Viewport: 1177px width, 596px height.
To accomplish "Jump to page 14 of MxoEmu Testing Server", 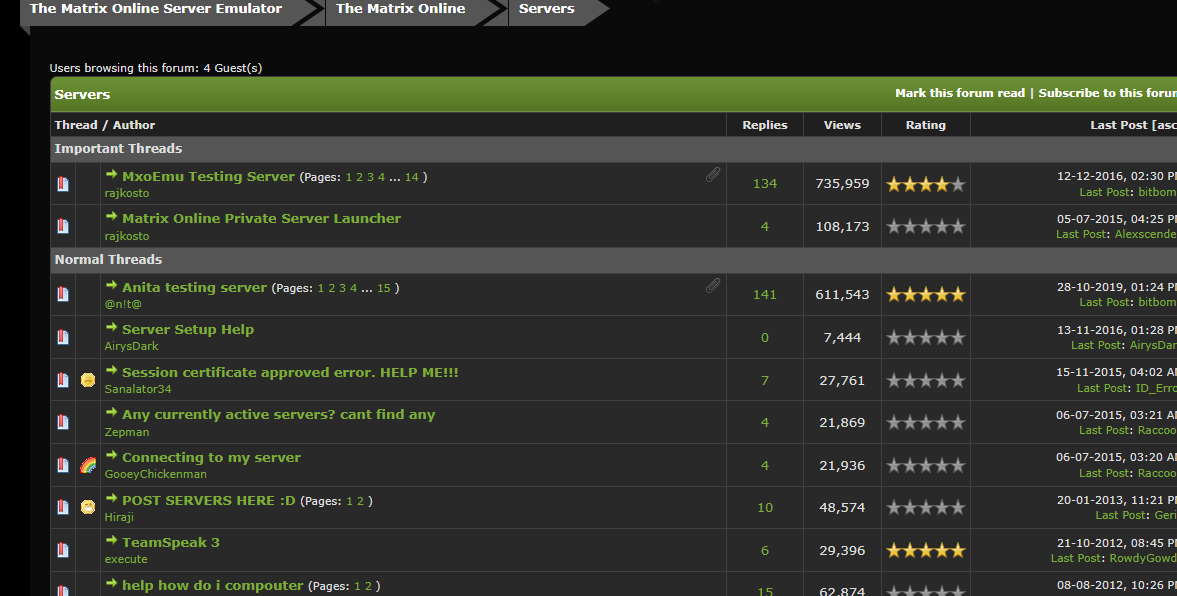I will (412, 177).
